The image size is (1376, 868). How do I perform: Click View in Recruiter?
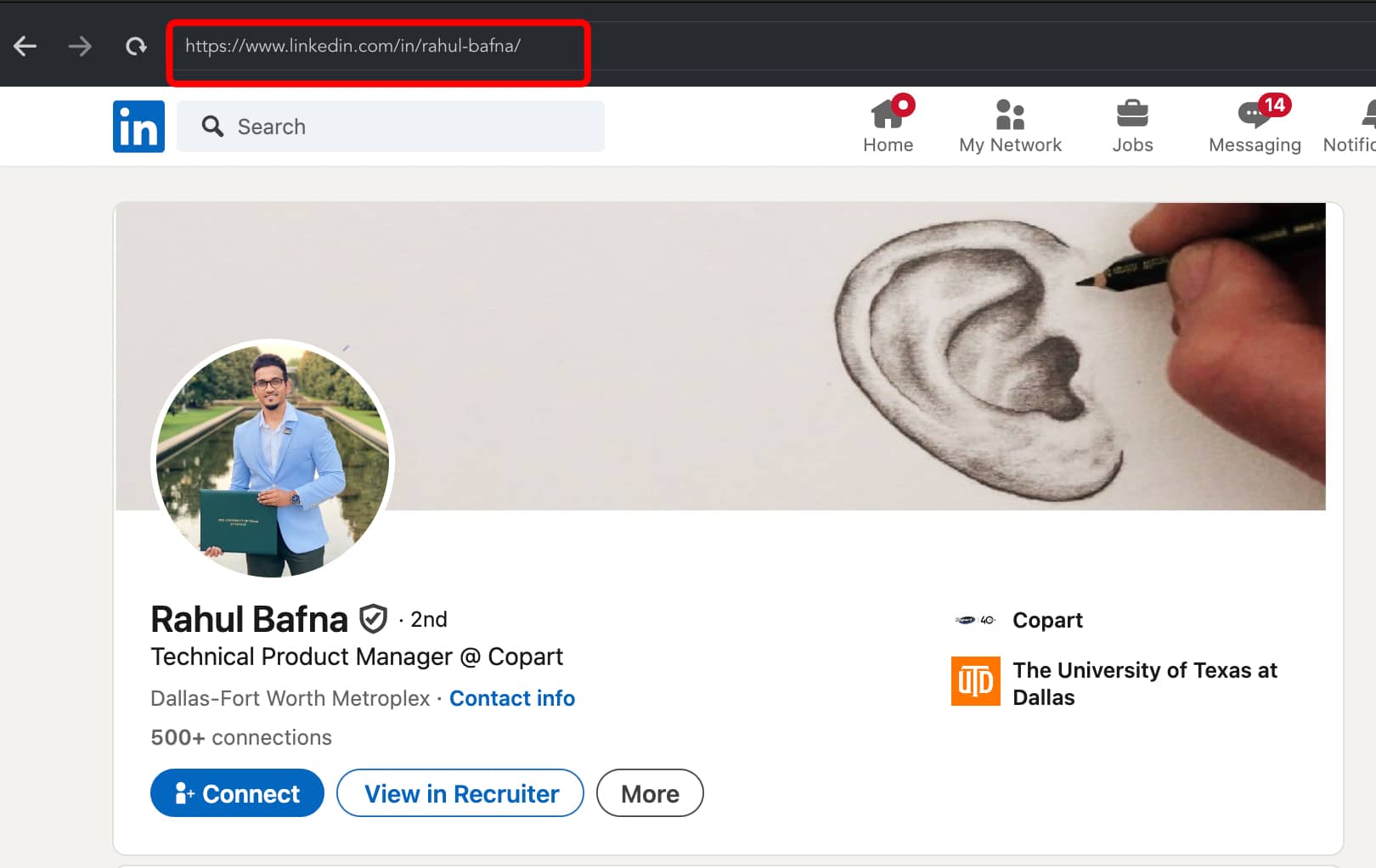(x=460, y=792)
